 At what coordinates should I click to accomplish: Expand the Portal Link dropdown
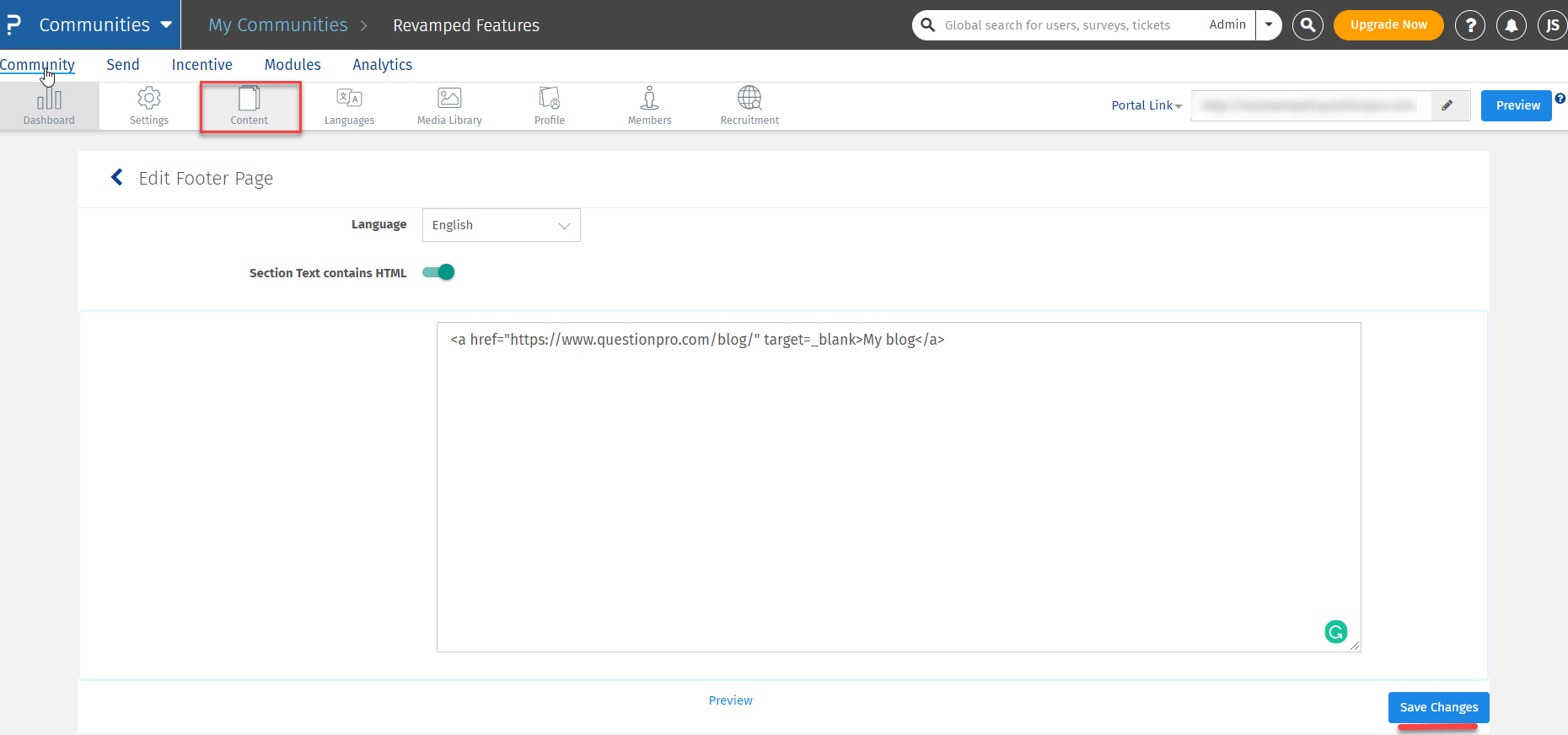click(1146, 105)
